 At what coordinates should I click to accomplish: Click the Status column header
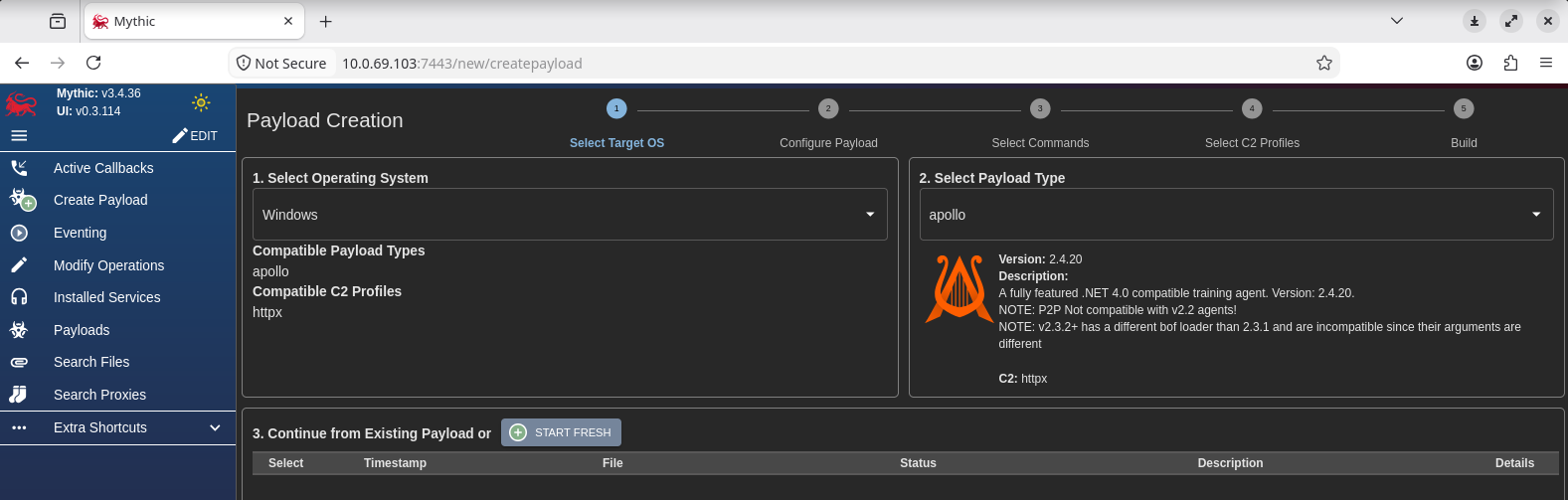coord(918,463)
